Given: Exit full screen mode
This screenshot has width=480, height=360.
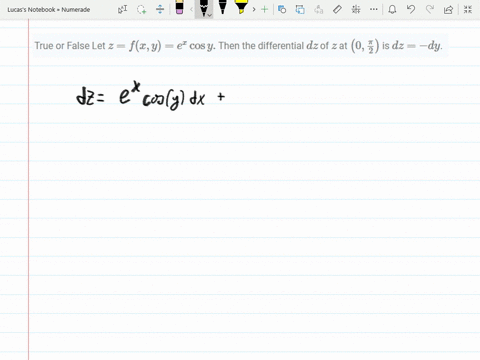Looking at the screenshot, I should (468, 9).
